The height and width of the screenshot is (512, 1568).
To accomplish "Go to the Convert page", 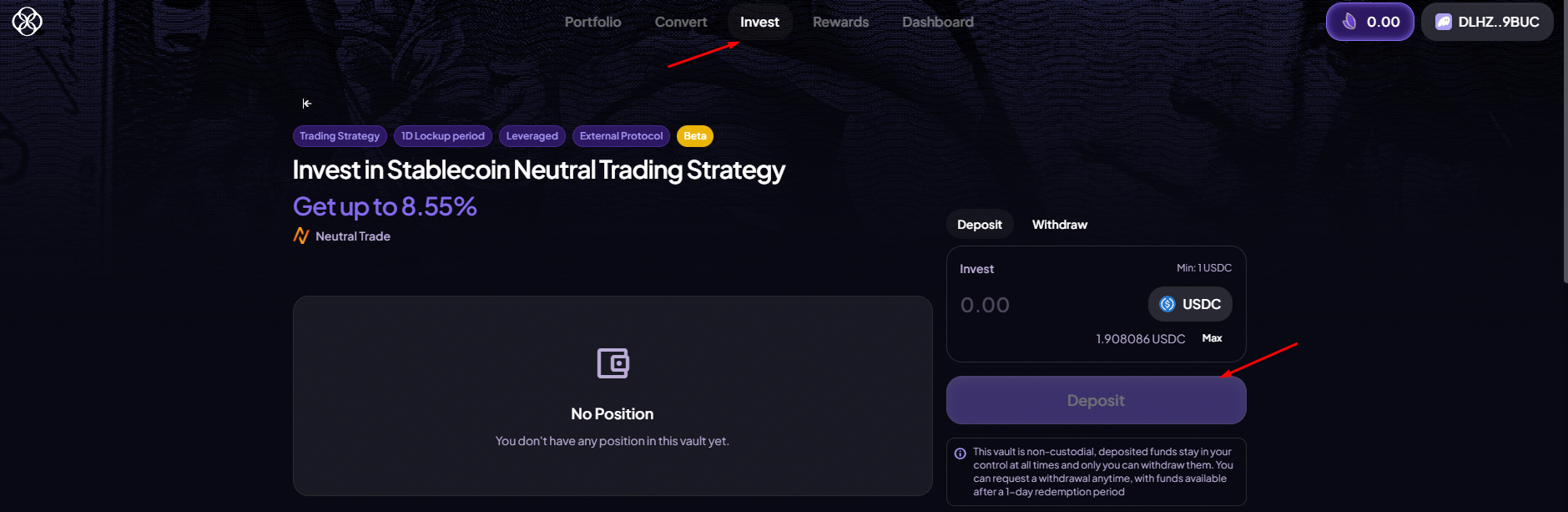I will [x=681, y=22].
